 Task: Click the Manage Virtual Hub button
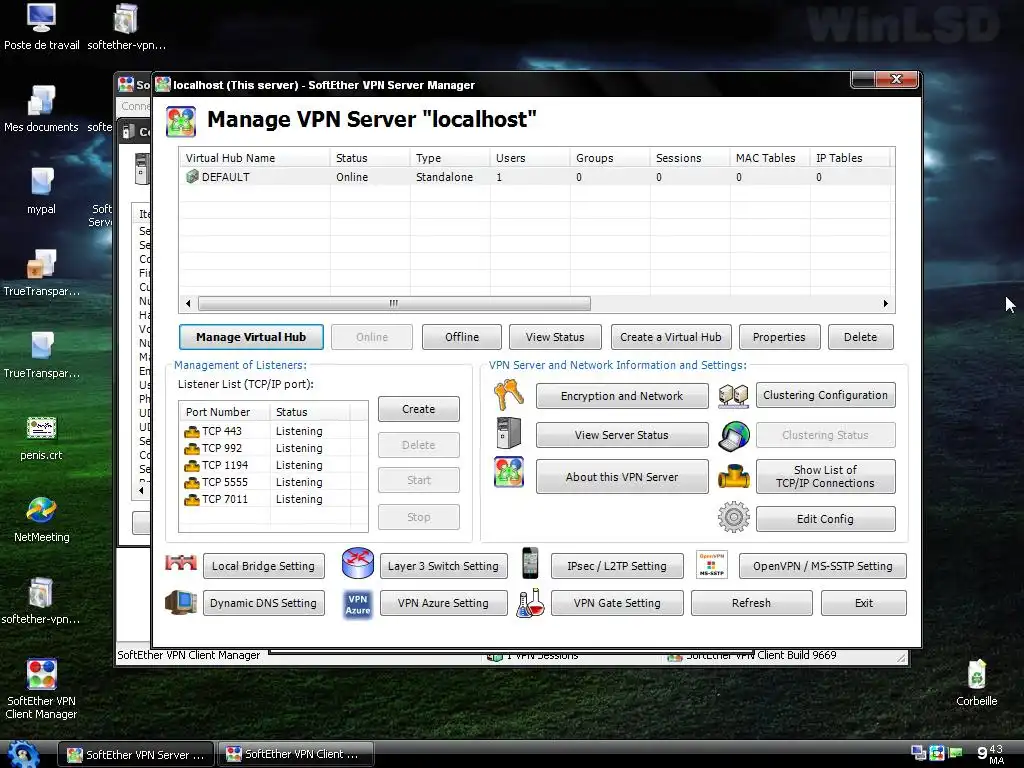251,337
